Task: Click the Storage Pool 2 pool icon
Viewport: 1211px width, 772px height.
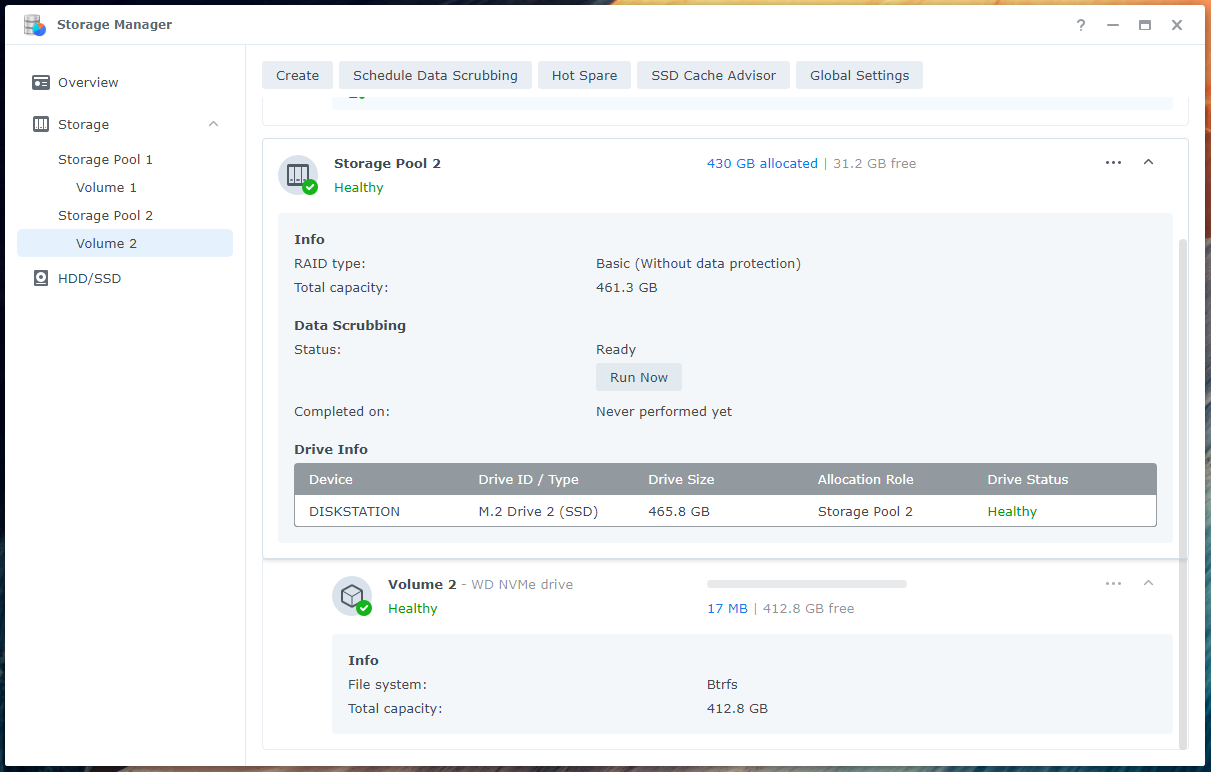Action: coord(297,174)
